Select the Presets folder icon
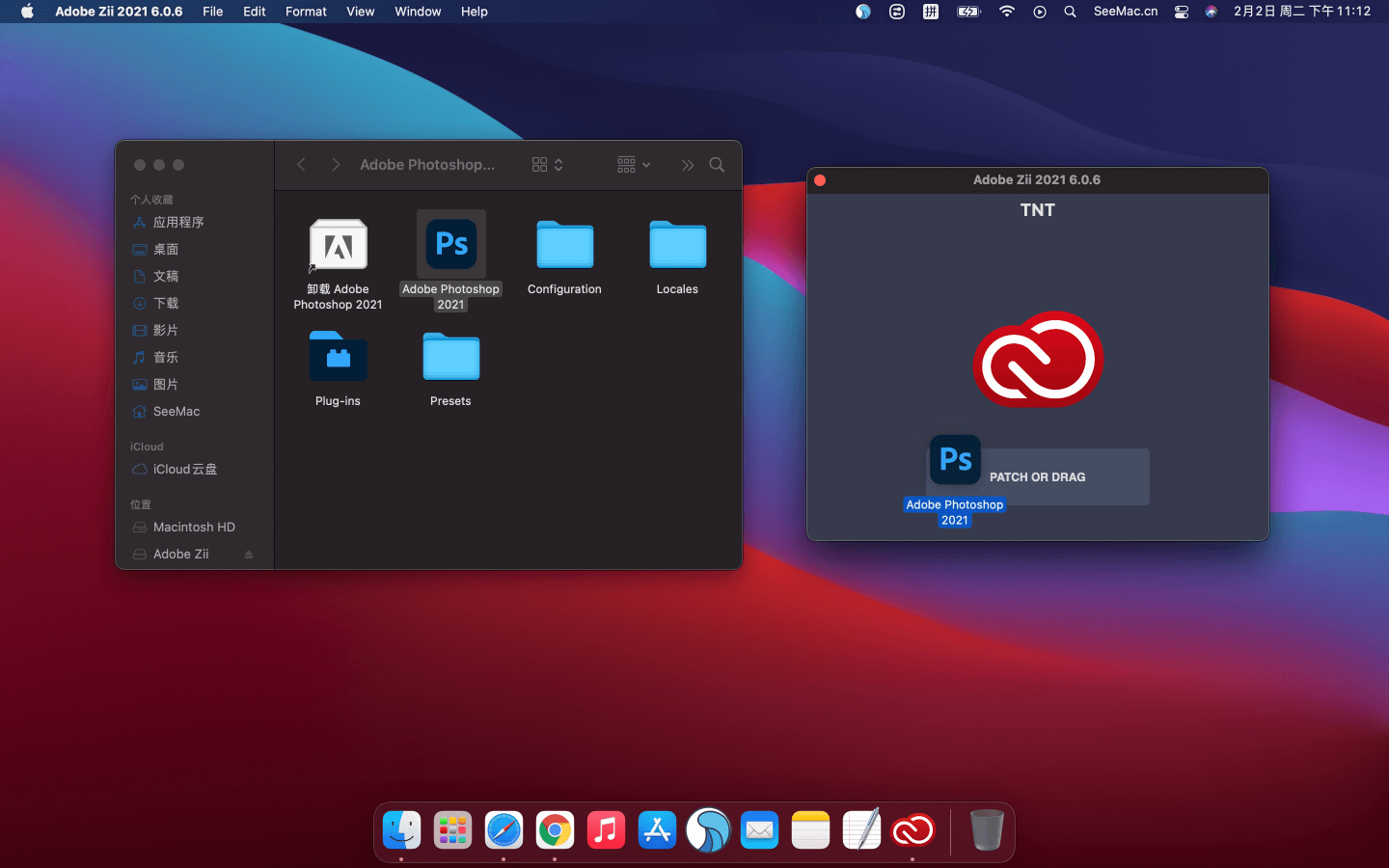 point(450,358)
